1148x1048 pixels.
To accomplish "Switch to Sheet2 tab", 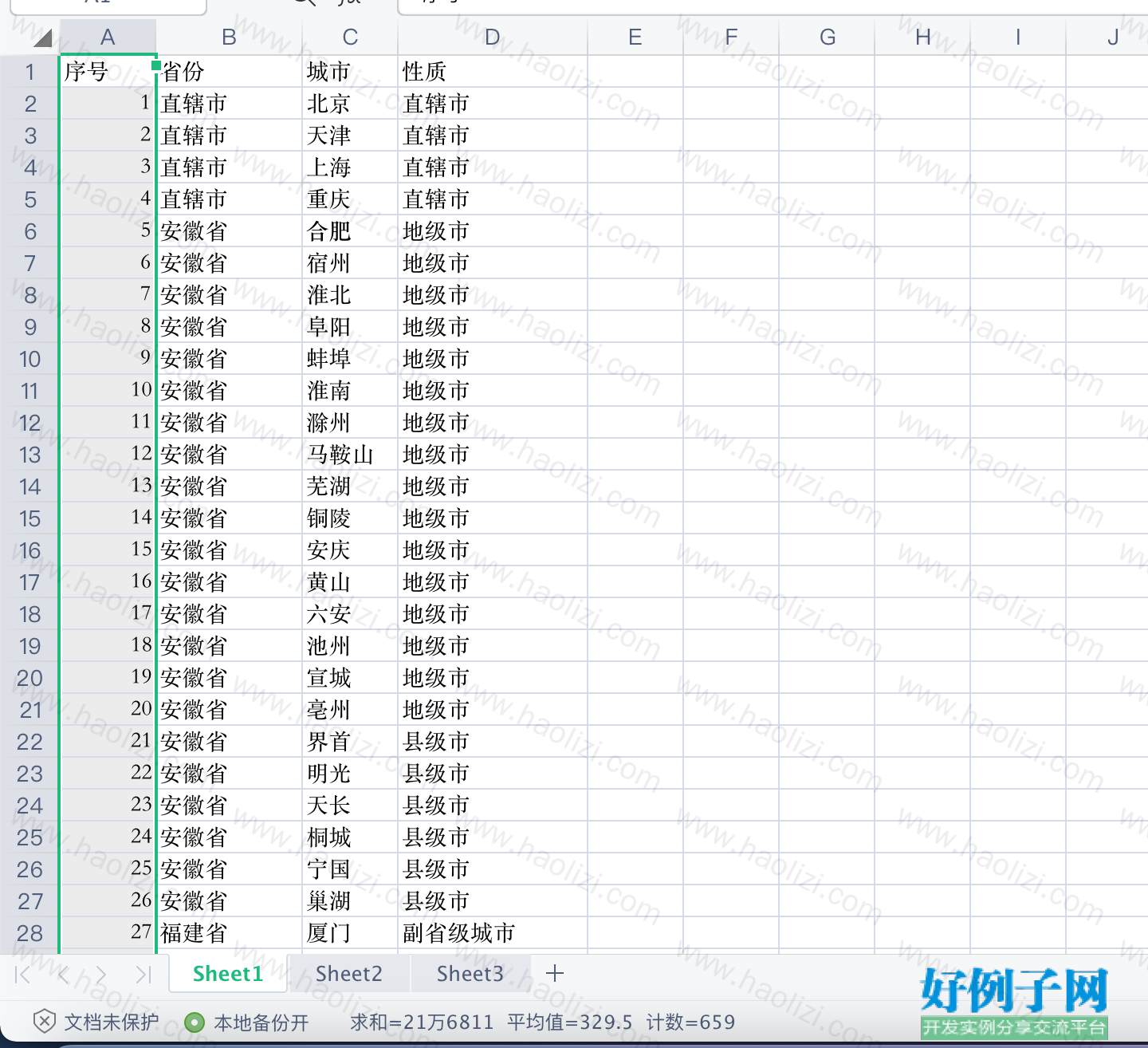I will click(x=349, y=974).
